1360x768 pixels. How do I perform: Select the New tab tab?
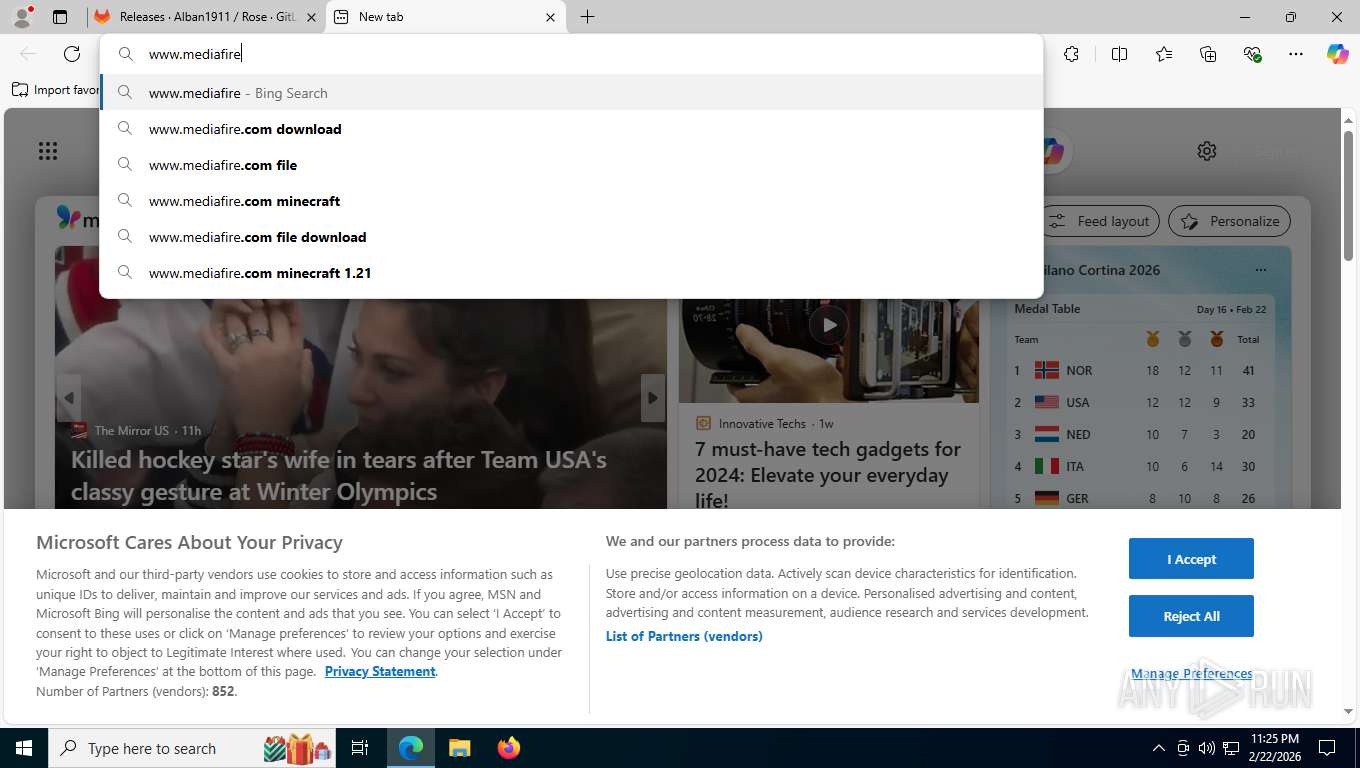point(445,17)
